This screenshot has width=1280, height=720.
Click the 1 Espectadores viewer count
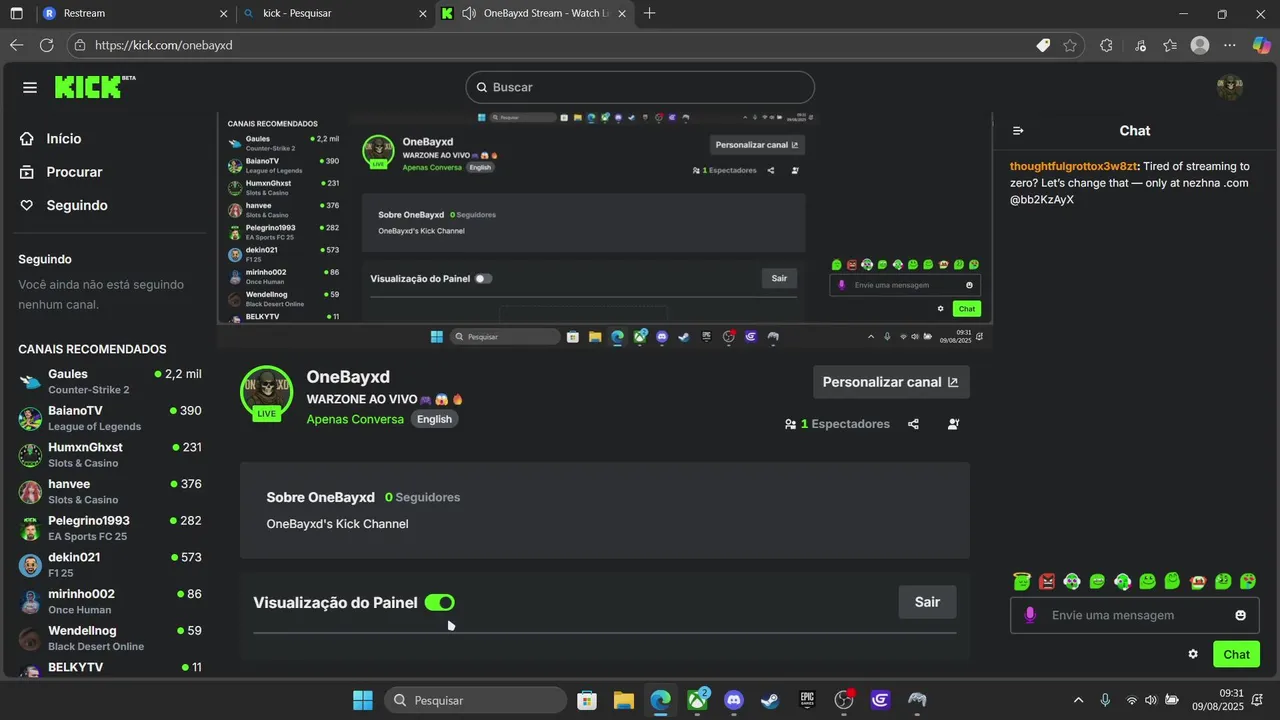(837, 424)
